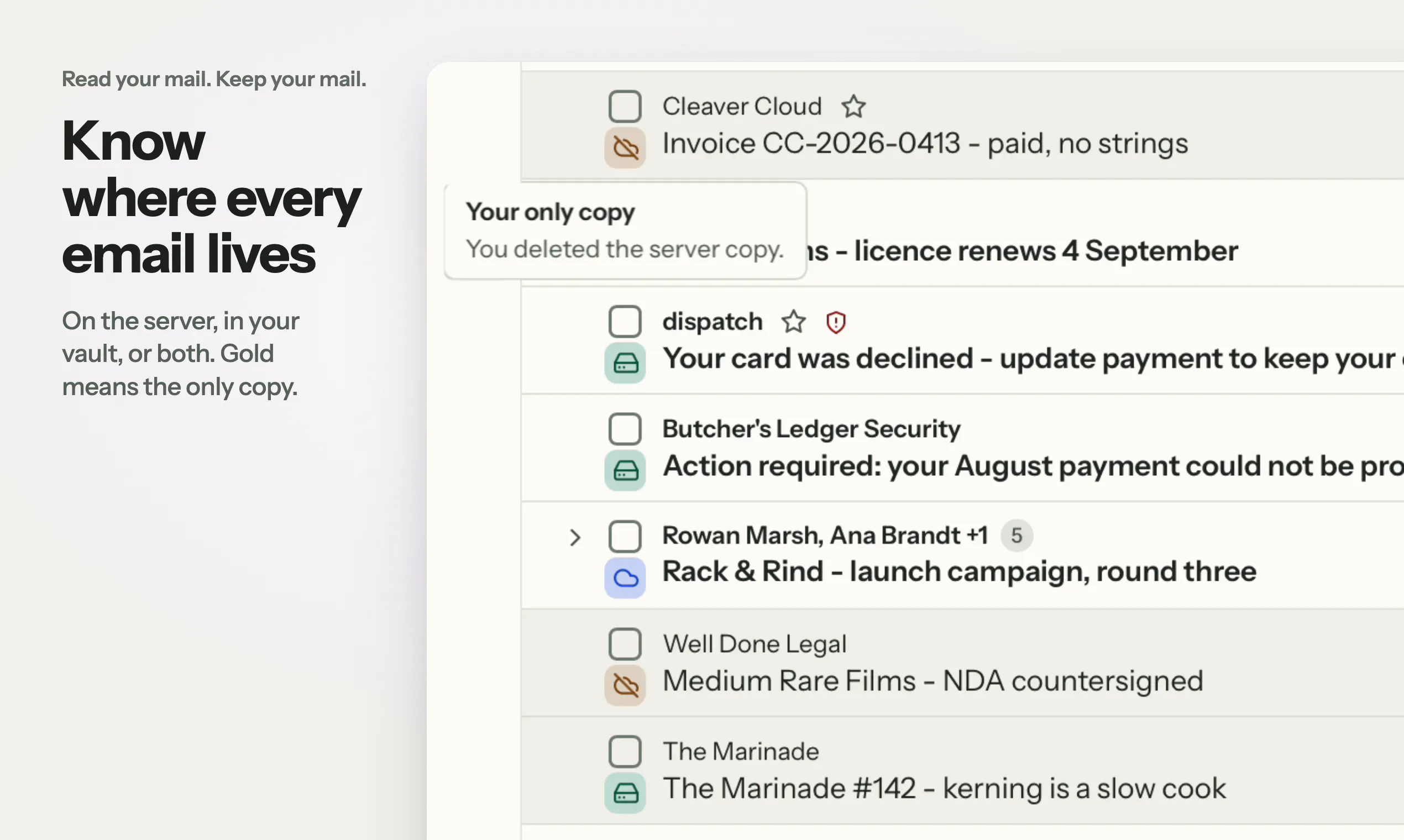Open 'The Marinade #142 – kerning is a slow cook'
Image resolution: width=1404 pixels, height=840 pixels.
[944, 789]
